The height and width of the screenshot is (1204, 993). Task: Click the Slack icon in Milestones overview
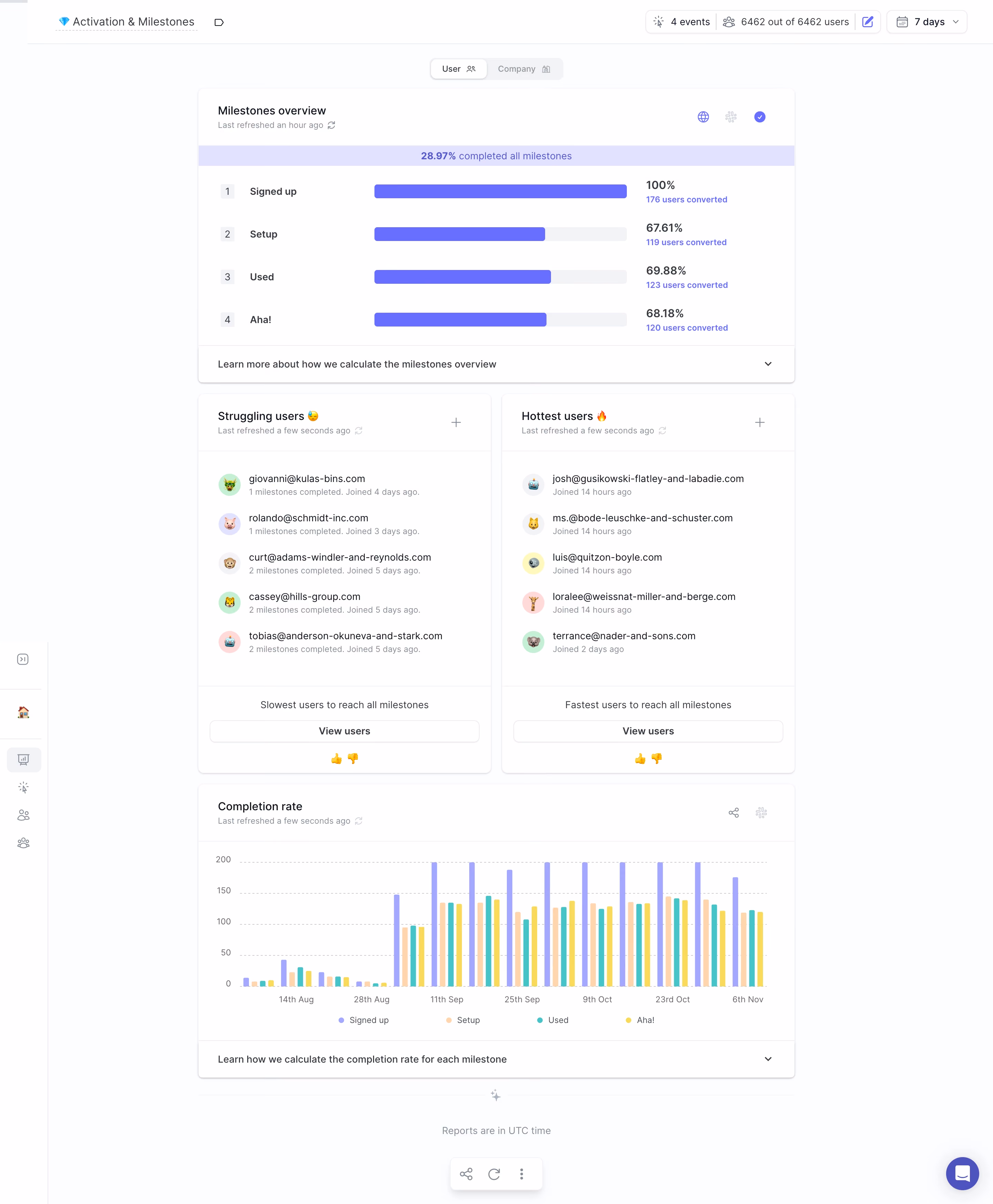point(731,117)
